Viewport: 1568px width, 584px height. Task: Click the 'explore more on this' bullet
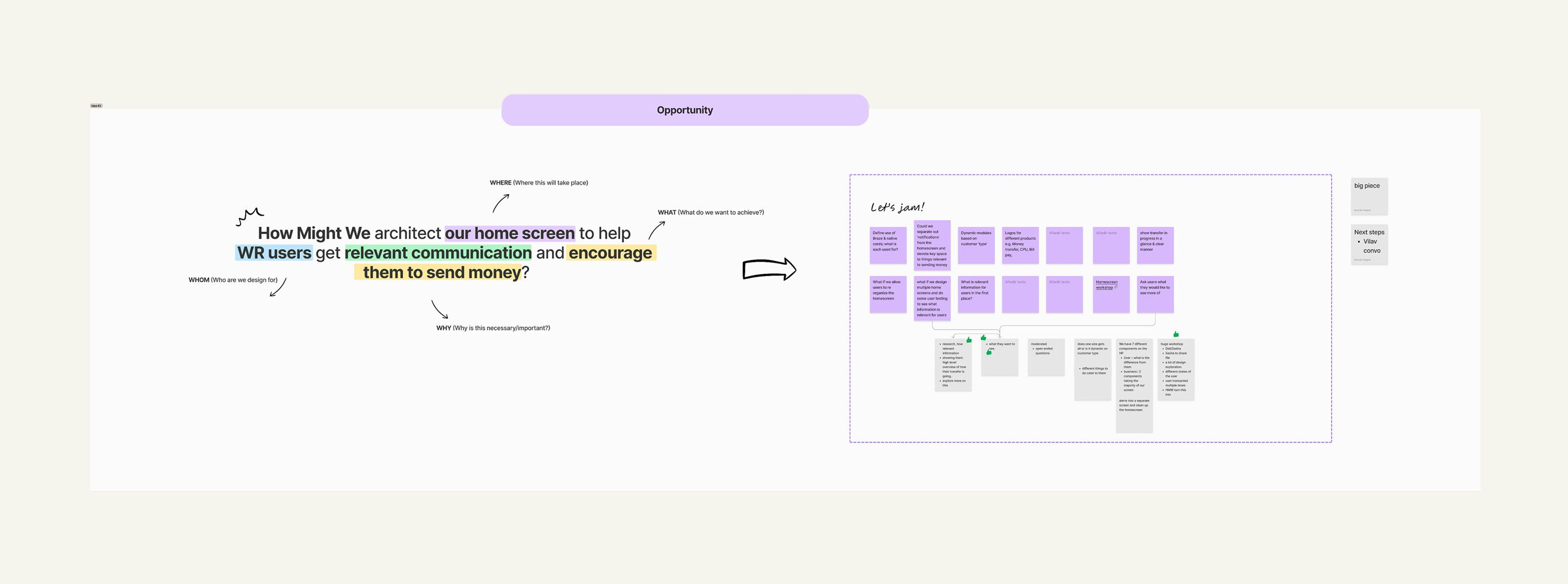954,383
